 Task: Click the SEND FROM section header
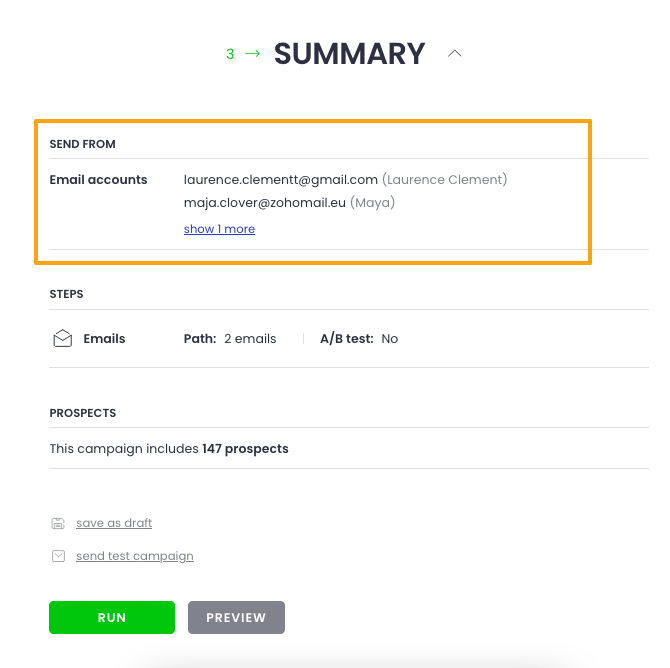point(82,144)
